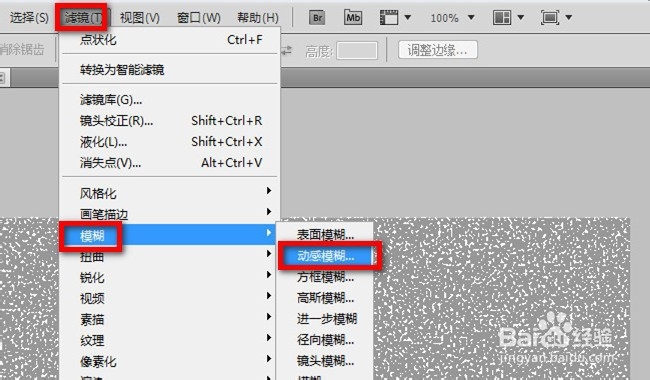Open the screen mode dropdown arrow
Image resolution: width=650 pixels, height=380 pixels.
tap(569, 17)
